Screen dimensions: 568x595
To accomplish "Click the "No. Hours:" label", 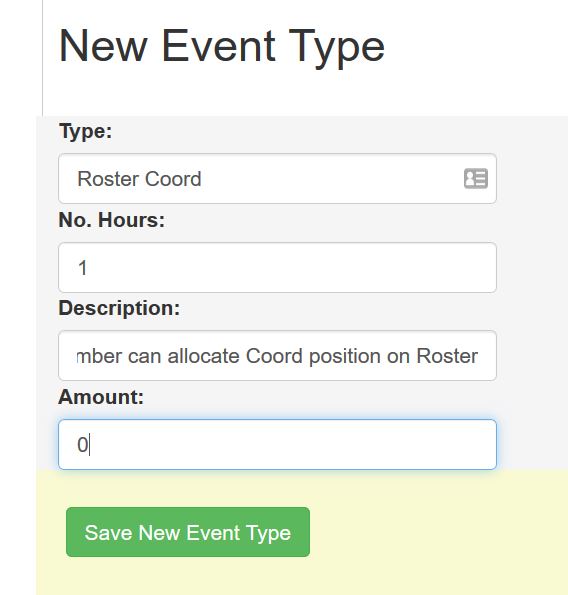I will click(112, 220).
